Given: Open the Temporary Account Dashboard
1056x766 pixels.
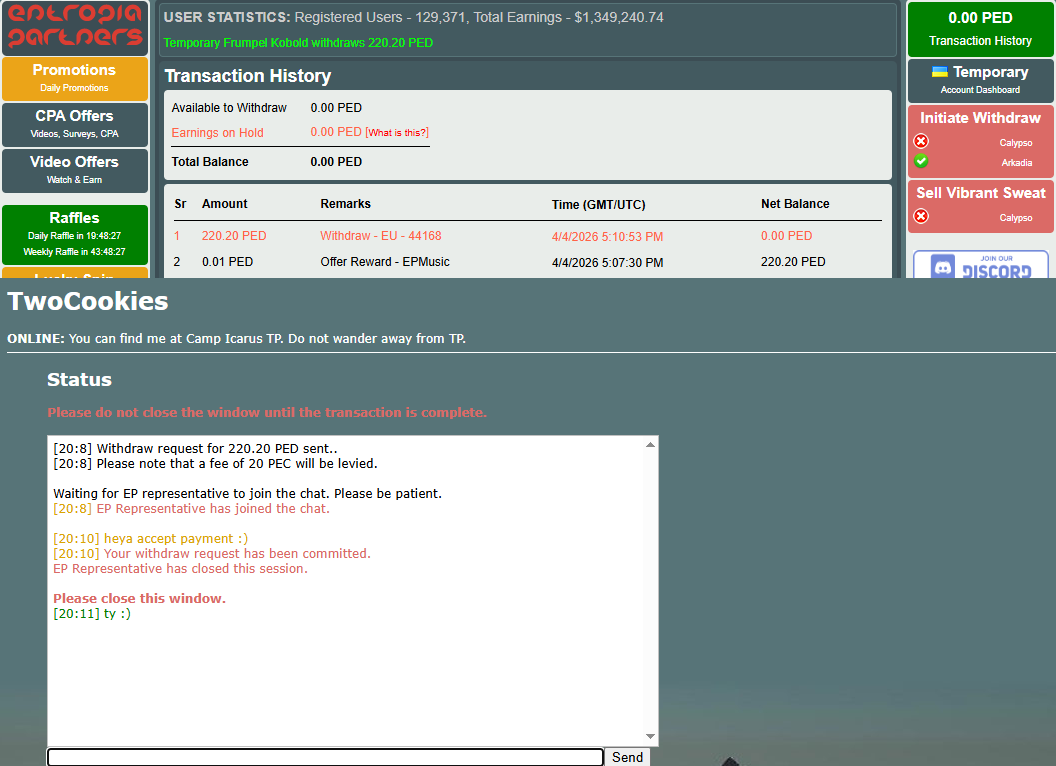Looking at the screenshot, I should pos(980,80).
